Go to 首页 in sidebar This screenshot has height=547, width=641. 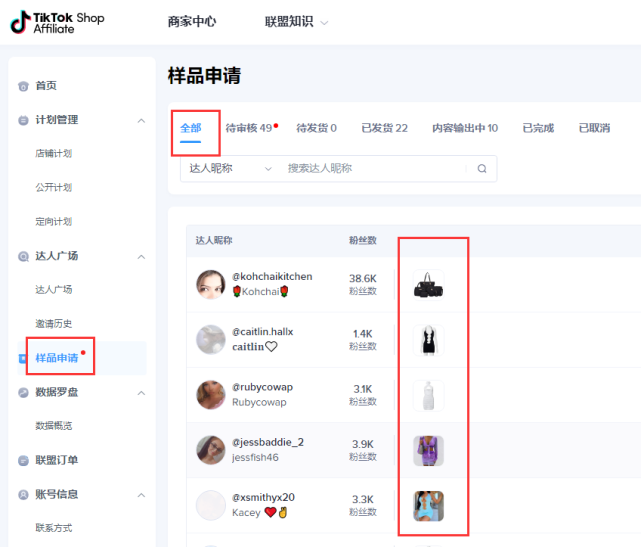(x=46, y=85)
